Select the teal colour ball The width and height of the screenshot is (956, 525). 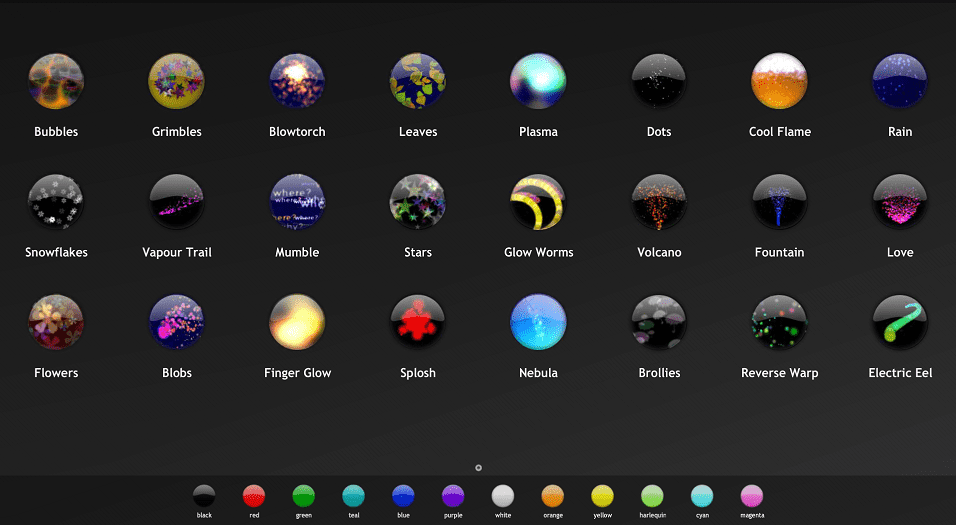point(354,496)
